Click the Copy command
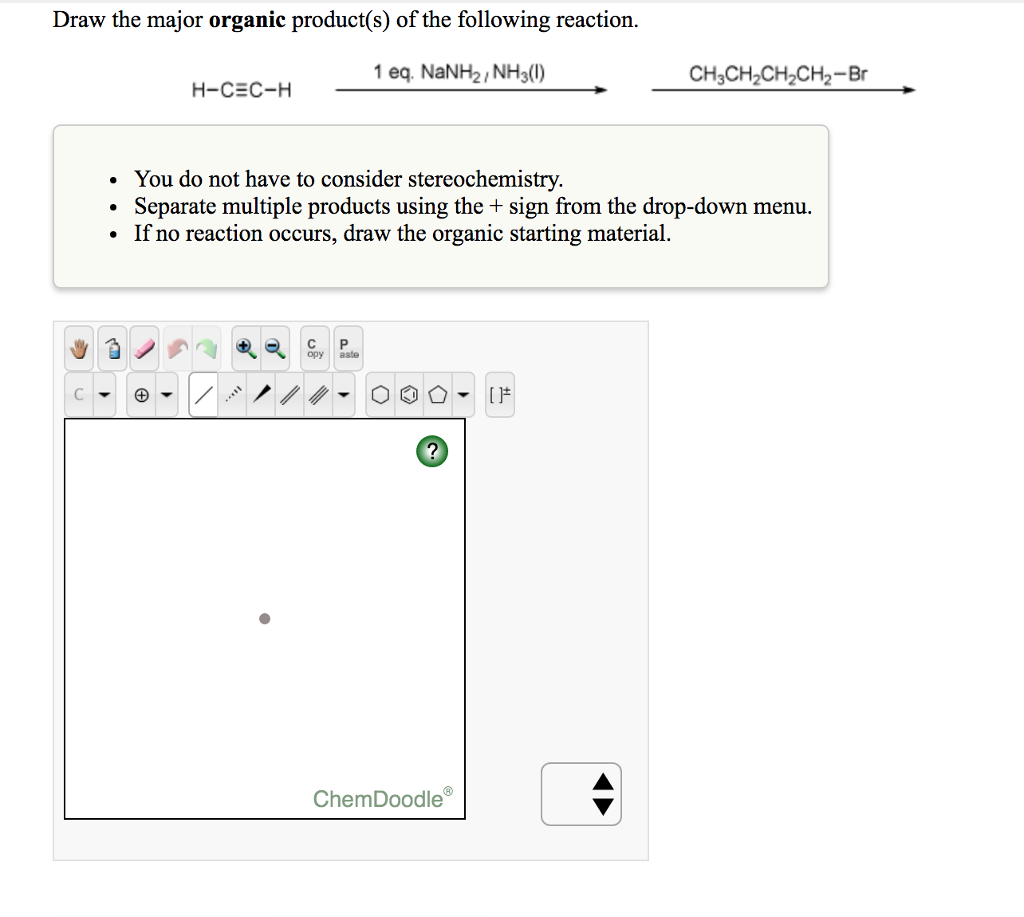This screenshot has width=1024, height=917. tap(313, 347)
